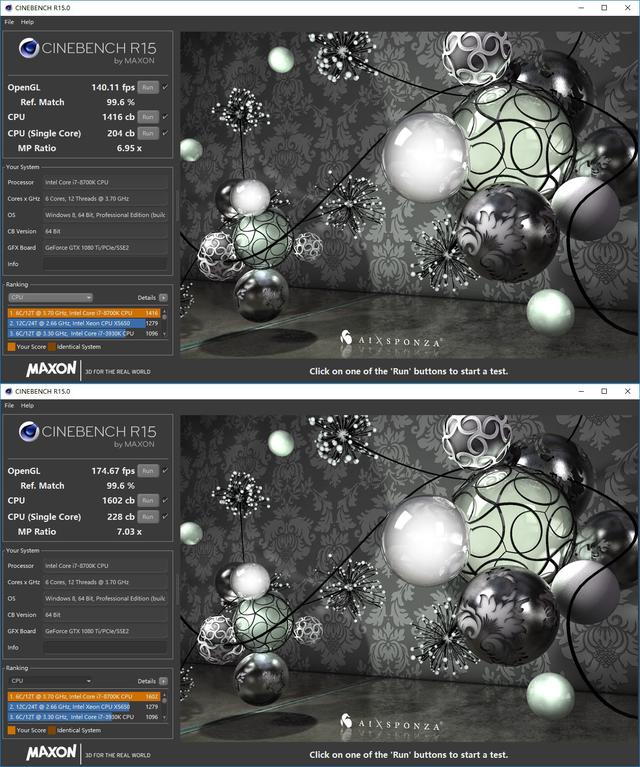Click the orange Your Score swatch in the 1416 cb window
Image resolution: width=640 pixels, height=767 pixels.
pyautogui.click(x=11, y=347)
